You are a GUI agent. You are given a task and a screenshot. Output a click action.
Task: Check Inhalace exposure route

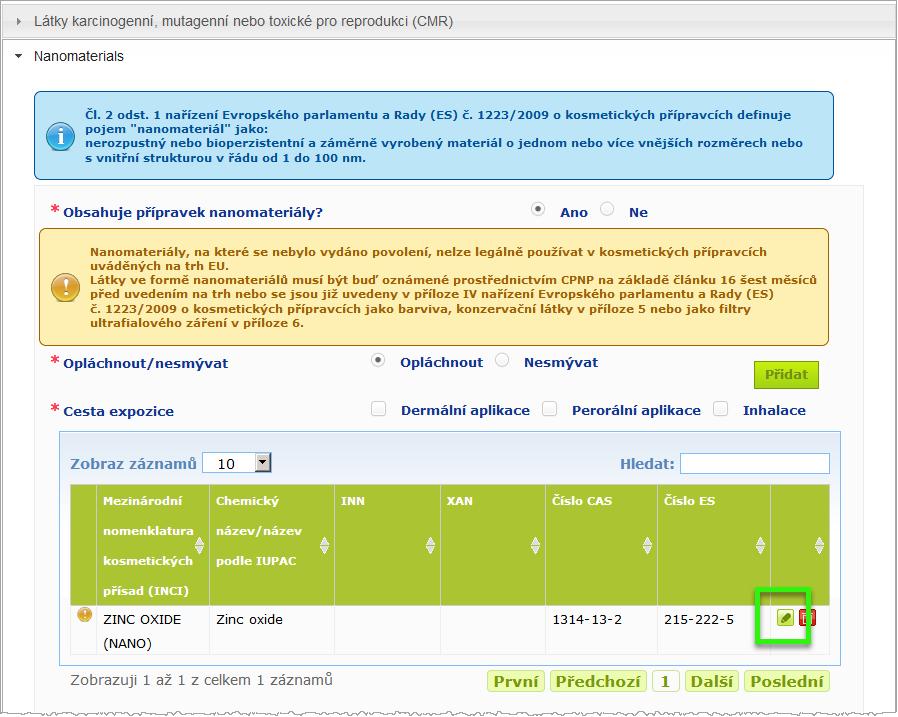[x=720, y=409]
